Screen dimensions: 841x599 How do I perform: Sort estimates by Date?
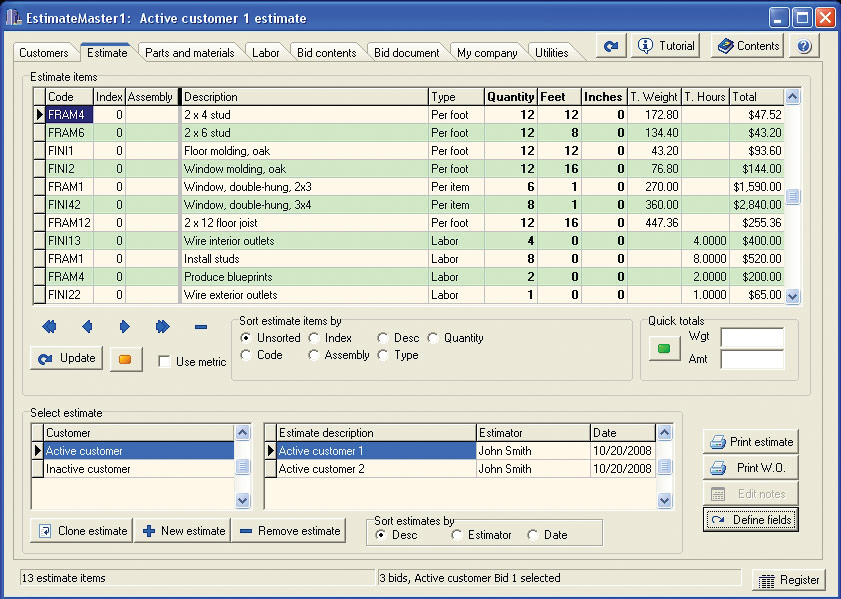[533, 535]
